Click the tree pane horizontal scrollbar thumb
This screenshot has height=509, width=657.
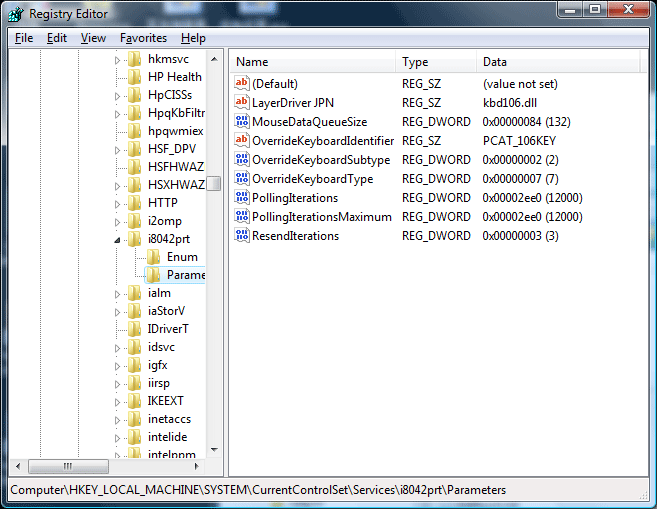68,466
